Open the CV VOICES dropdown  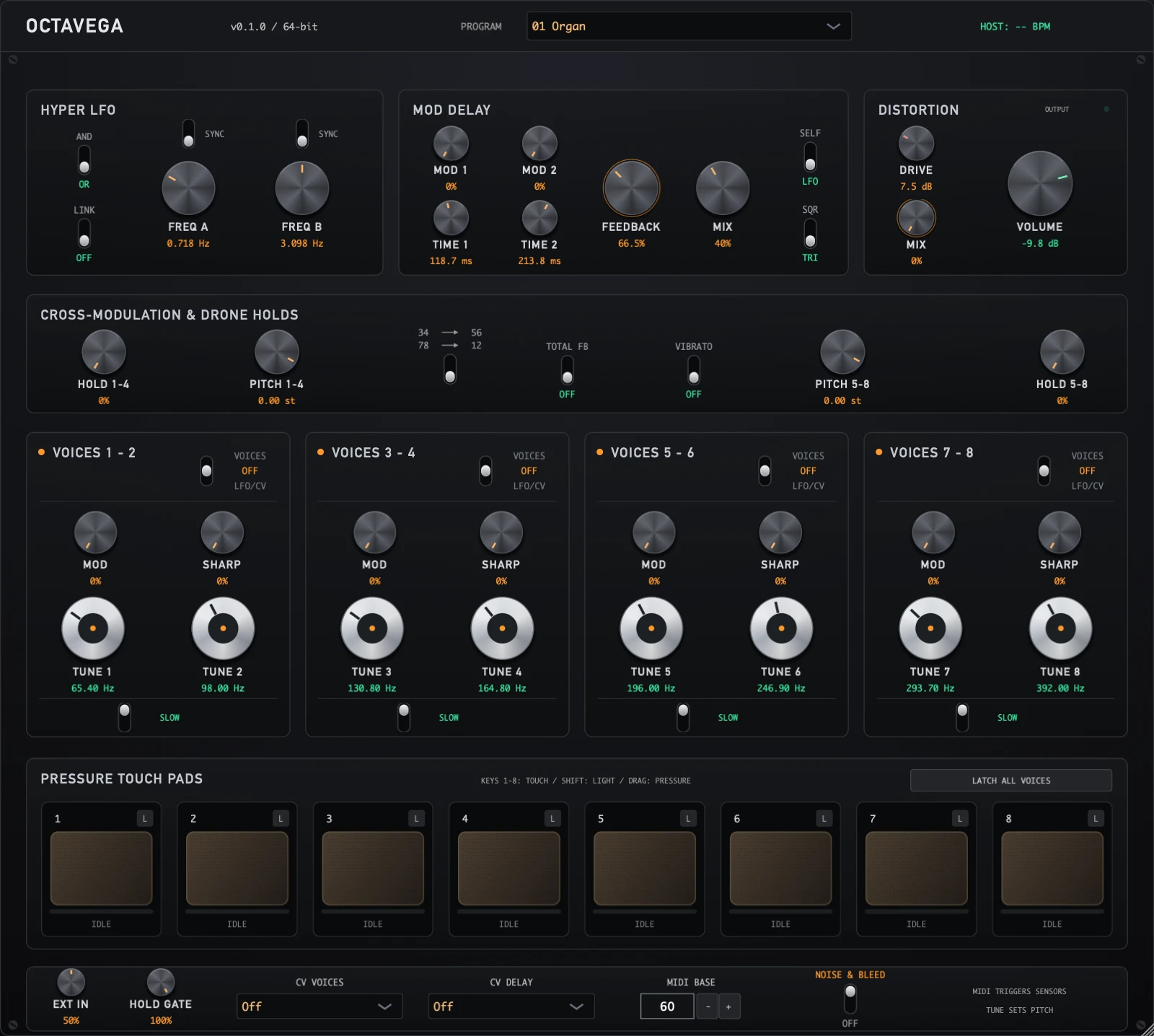[x=320, y=1006]
